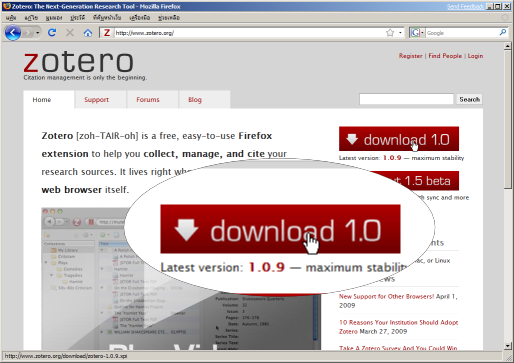Open the Register link
The height and width of the screenshot is (363, 514).
point(410,56)
